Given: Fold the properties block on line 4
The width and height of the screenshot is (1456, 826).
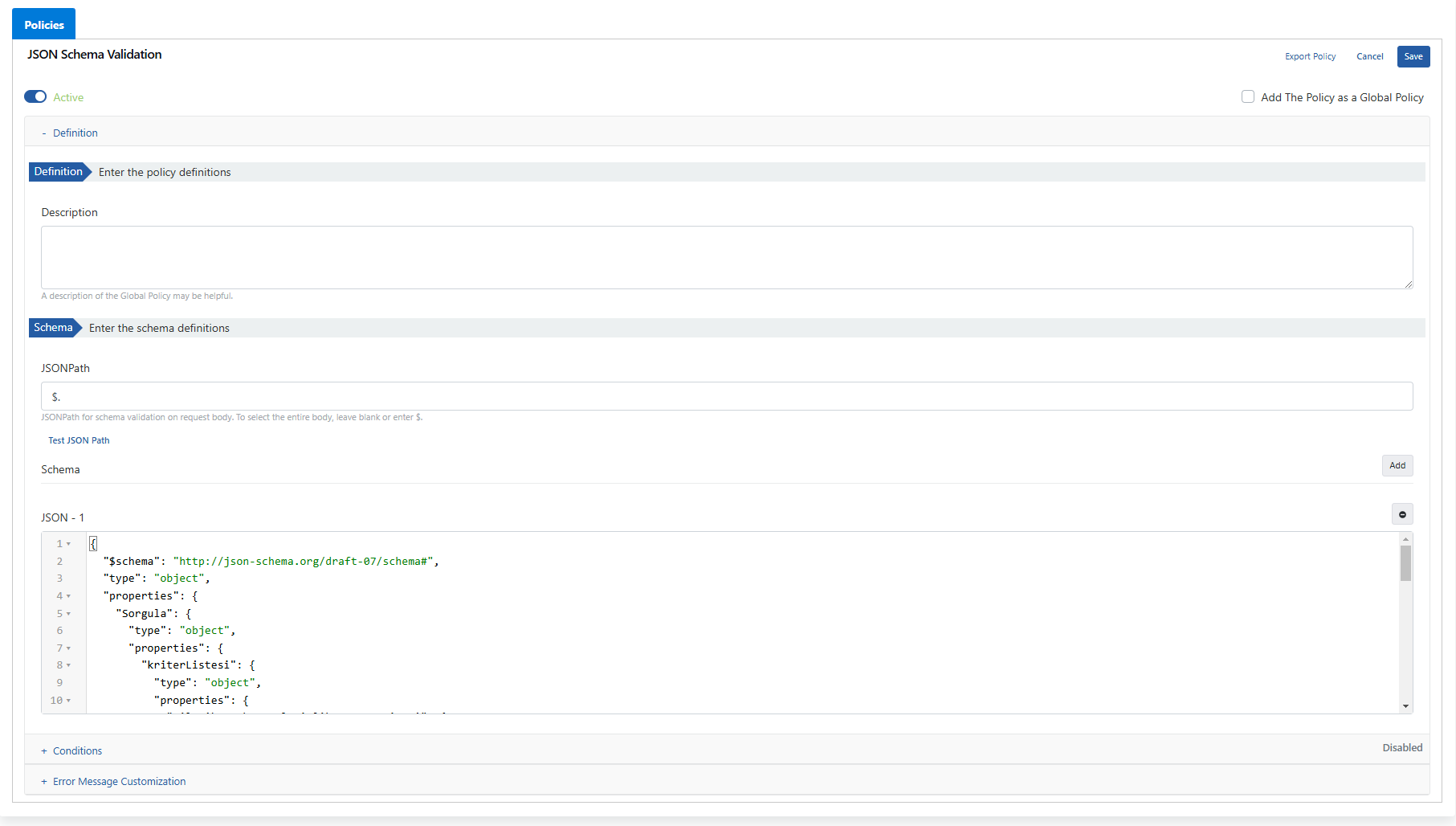Looking at the screenshot, I should tap(67, 595).
